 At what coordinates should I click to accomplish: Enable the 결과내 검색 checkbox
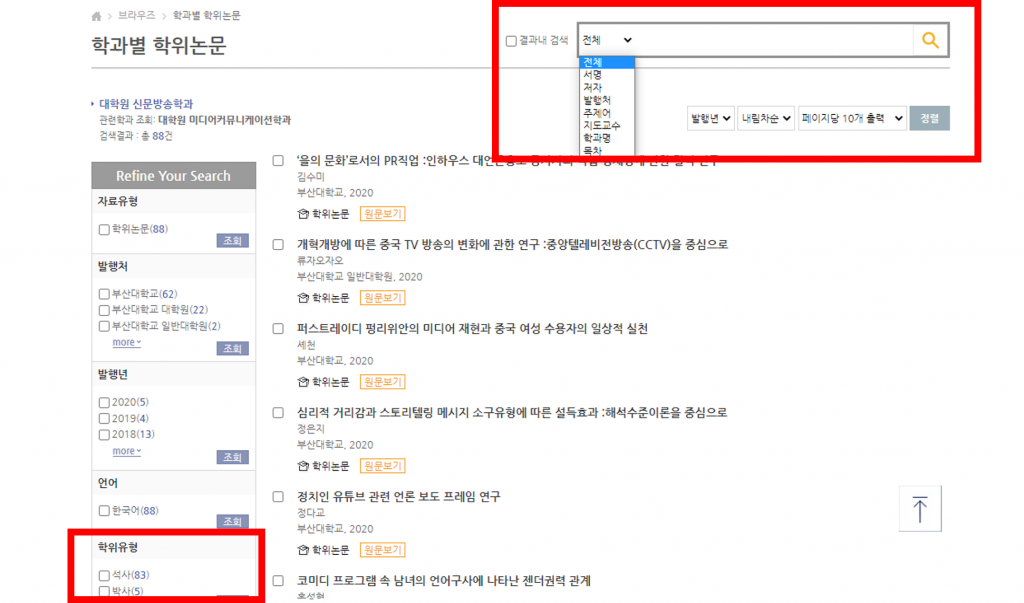pos(511,41)
